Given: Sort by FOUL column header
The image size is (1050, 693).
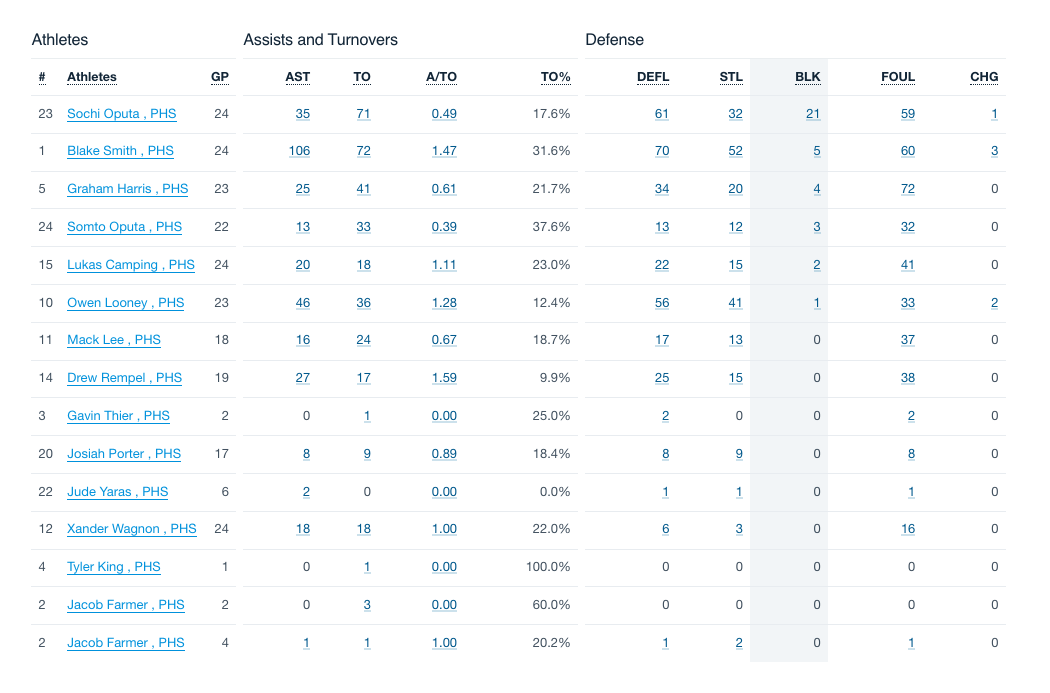Looking at the screenshot, I should click(x=898, y=77).
